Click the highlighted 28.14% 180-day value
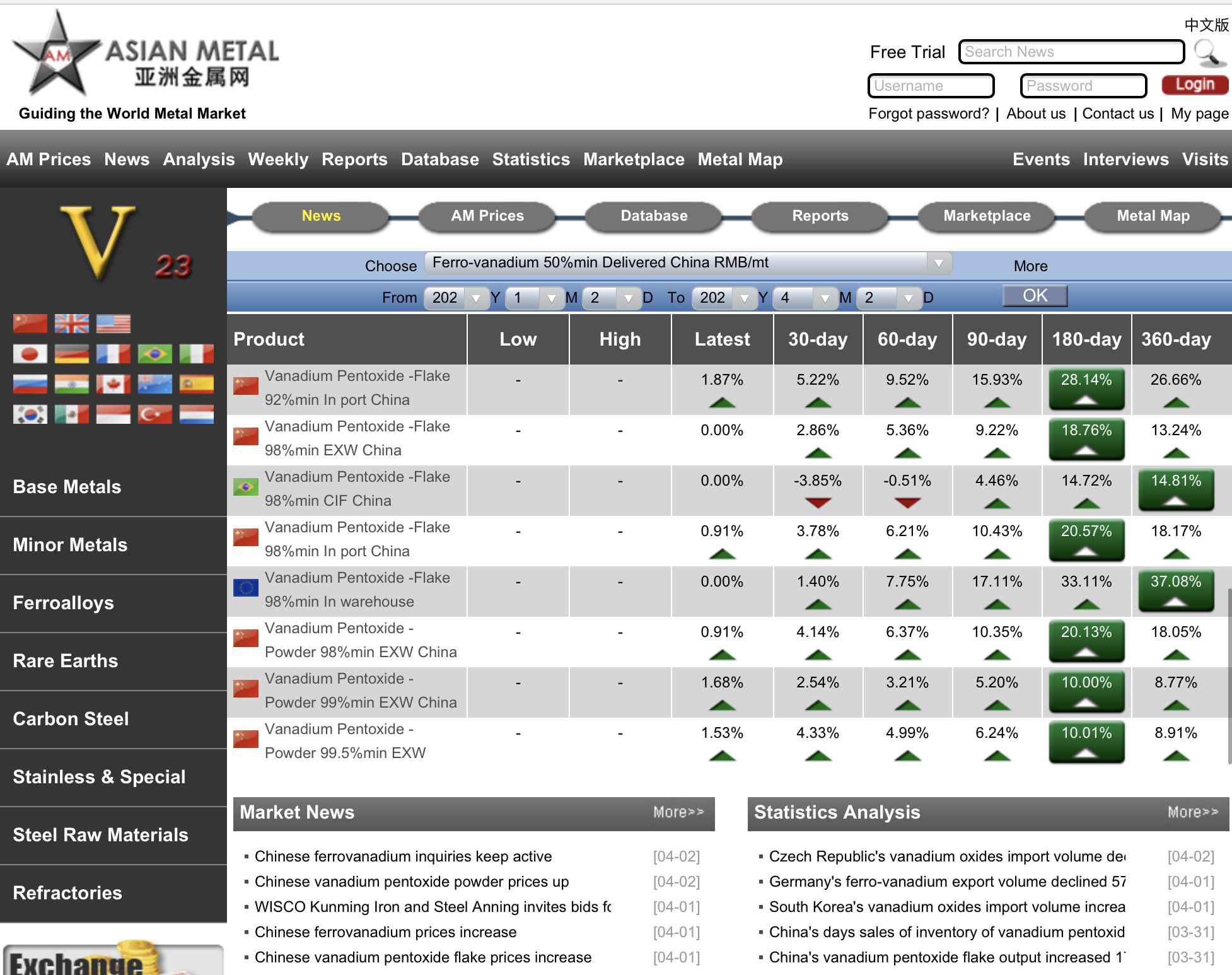1232x975 pixels. pos(1086,388)
